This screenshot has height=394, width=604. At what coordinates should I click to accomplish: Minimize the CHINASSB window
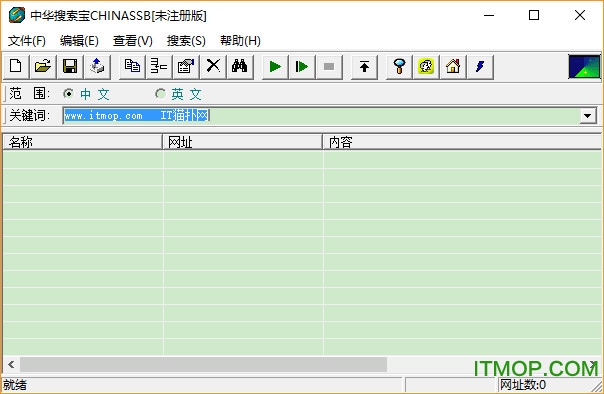tap(489, 15)
